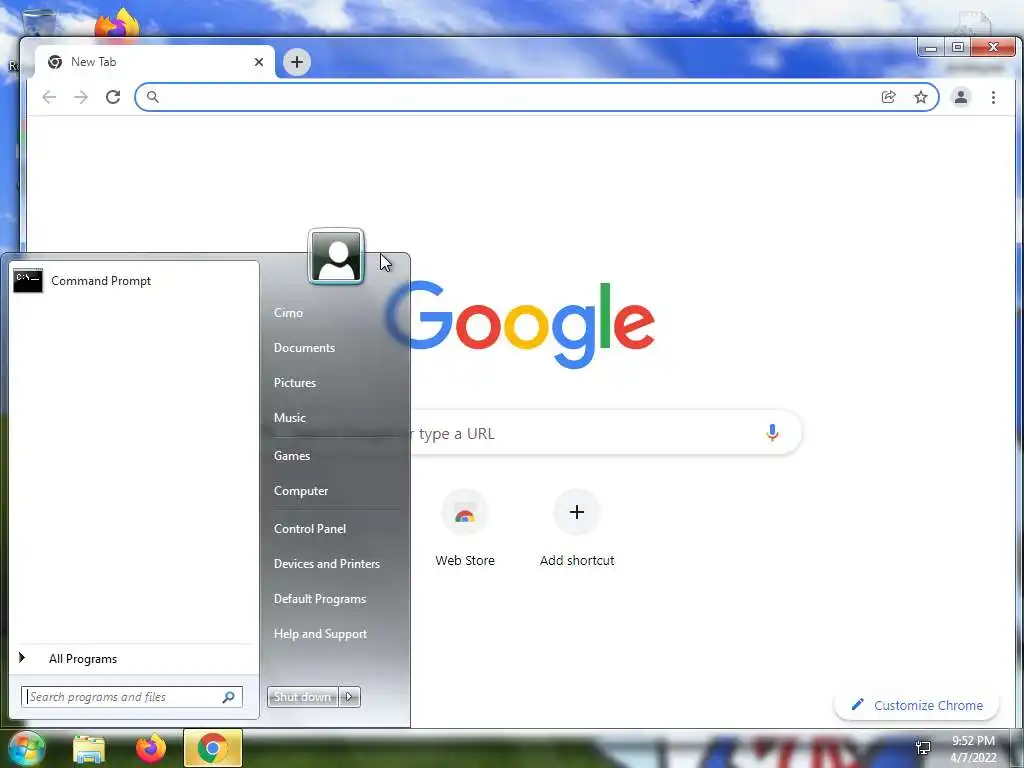Click Chrome's forward arrow

point(80,97)
